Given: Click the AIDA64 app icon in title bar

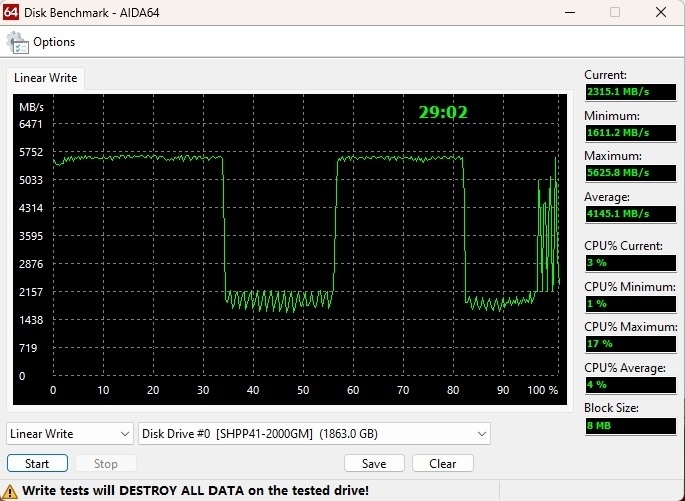Looking at the screenshot, I should (10, 12).
